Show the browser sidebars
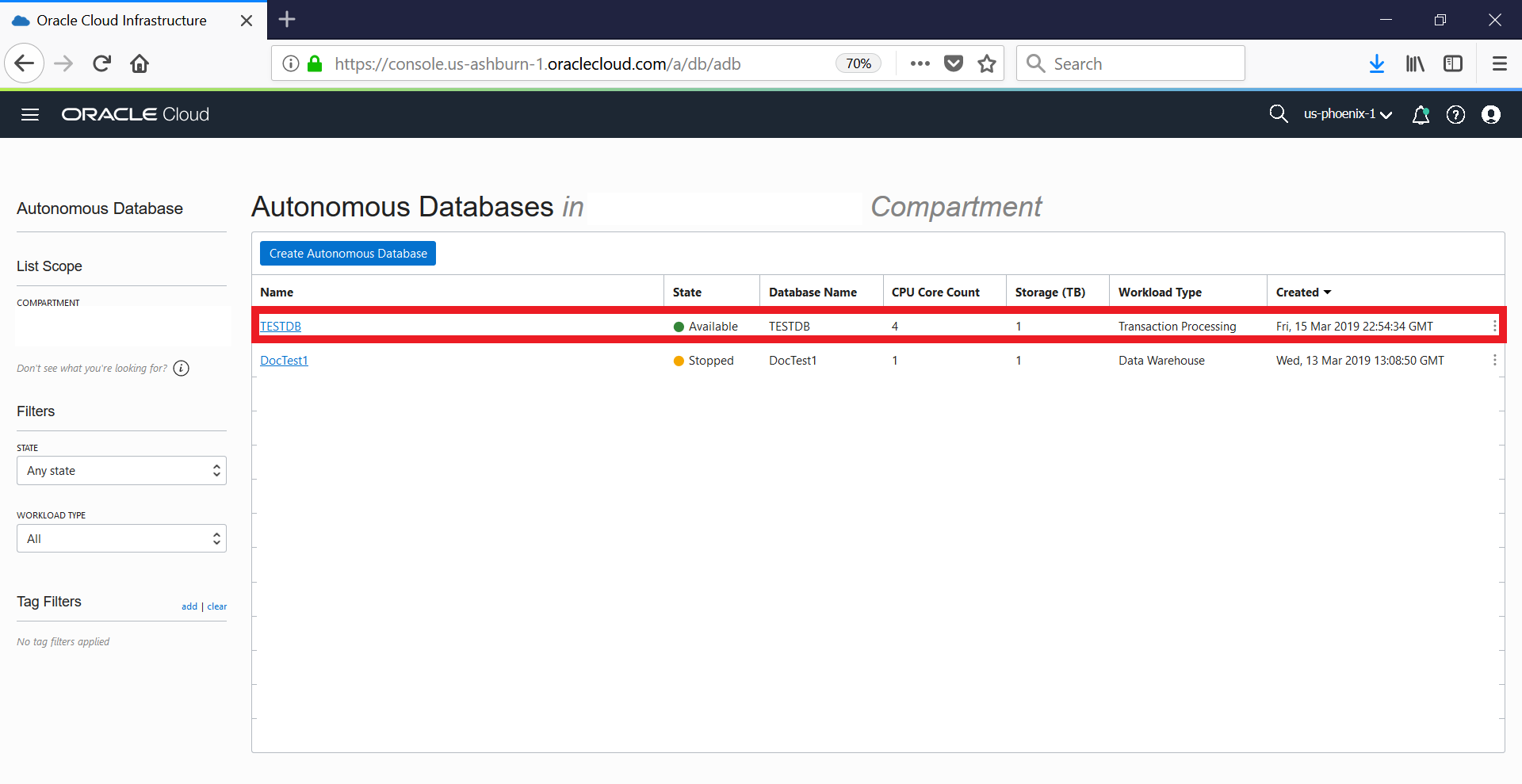Viewport: 1522px width, 784px height. [x=1453, y=63]
